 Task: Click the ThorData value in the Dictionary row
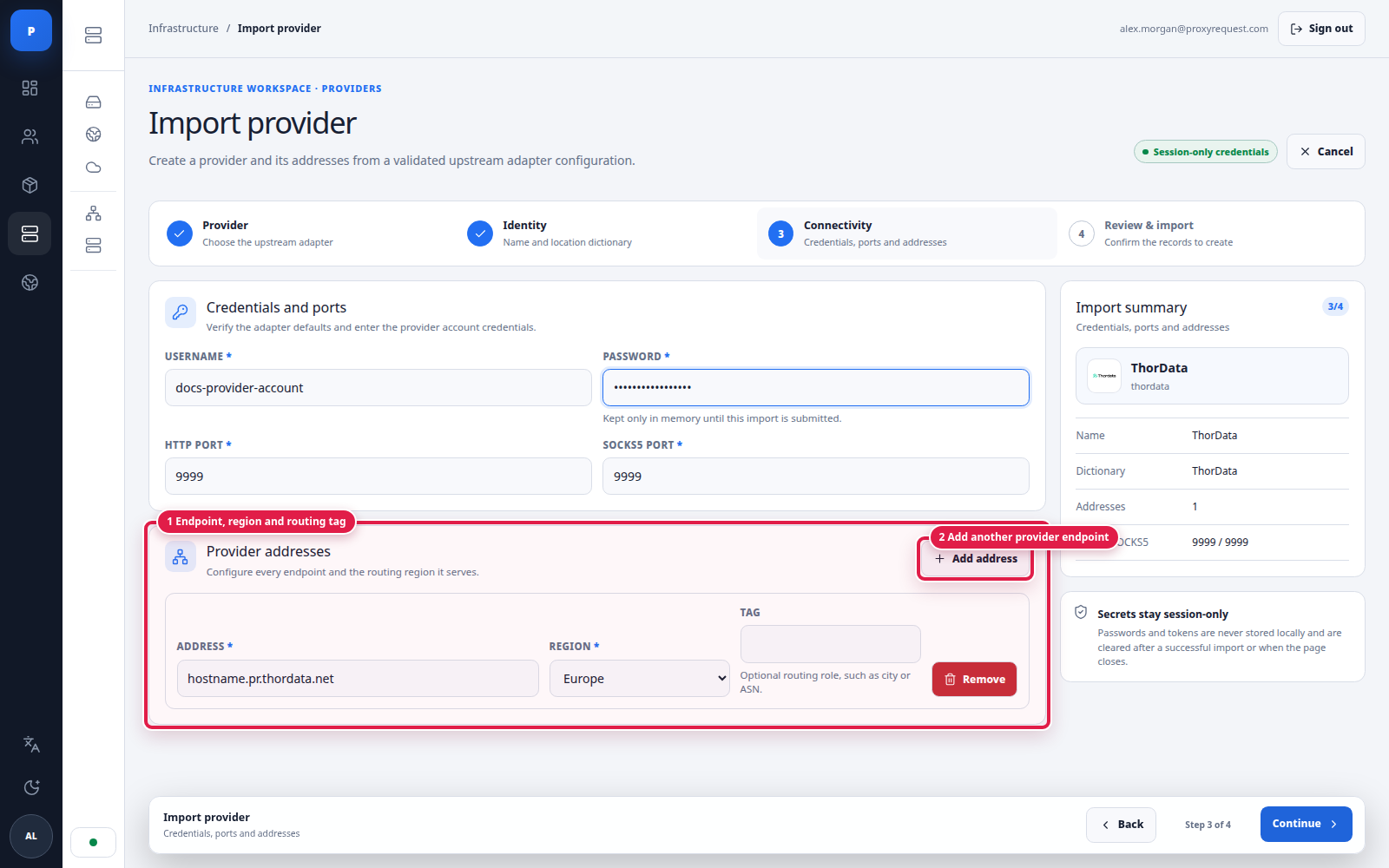pyautogui.click(x=1215, y=471)
